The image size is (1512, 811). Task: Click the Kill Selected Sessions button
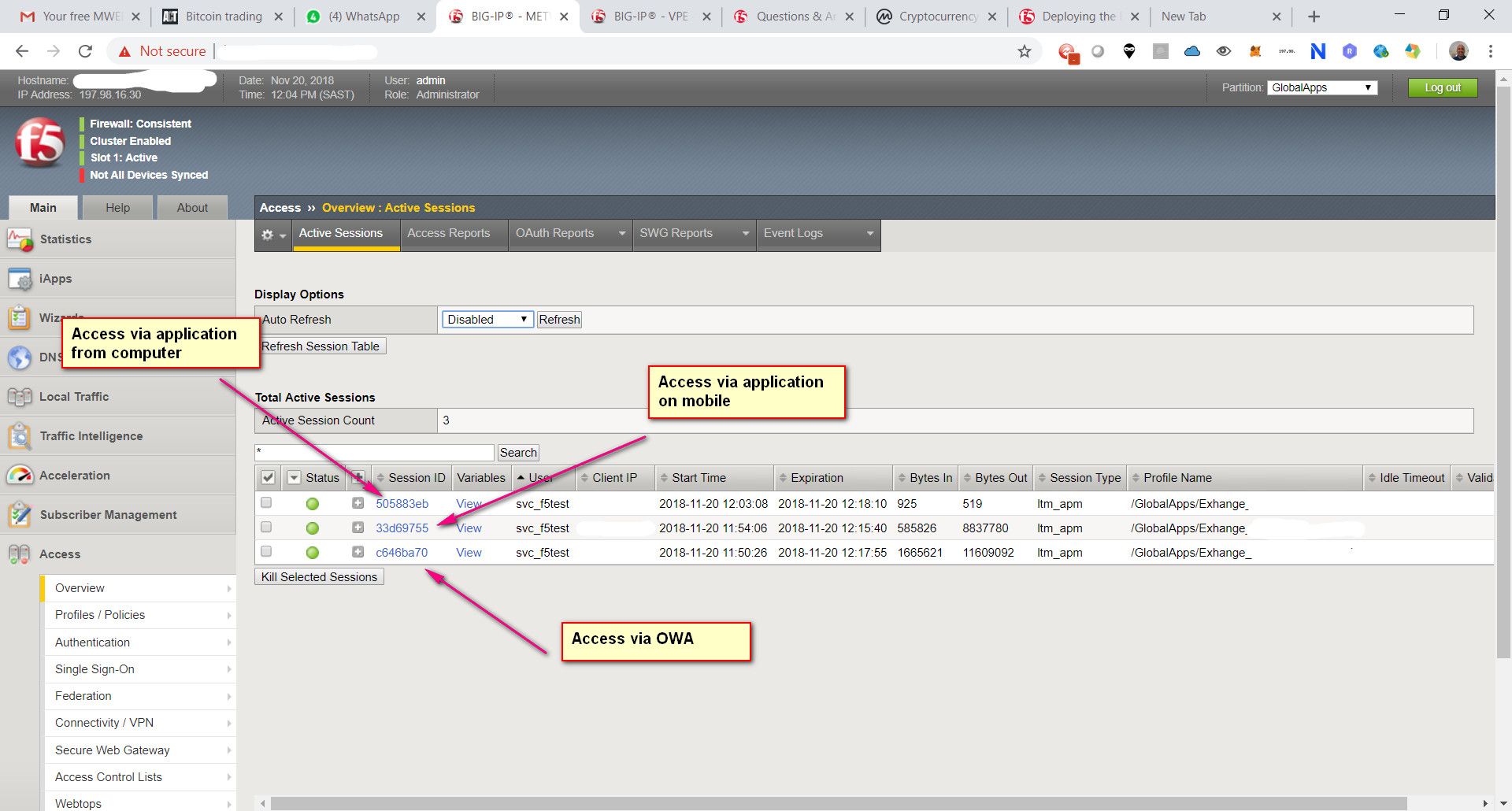pyautogui.click(x=318, y=576)
